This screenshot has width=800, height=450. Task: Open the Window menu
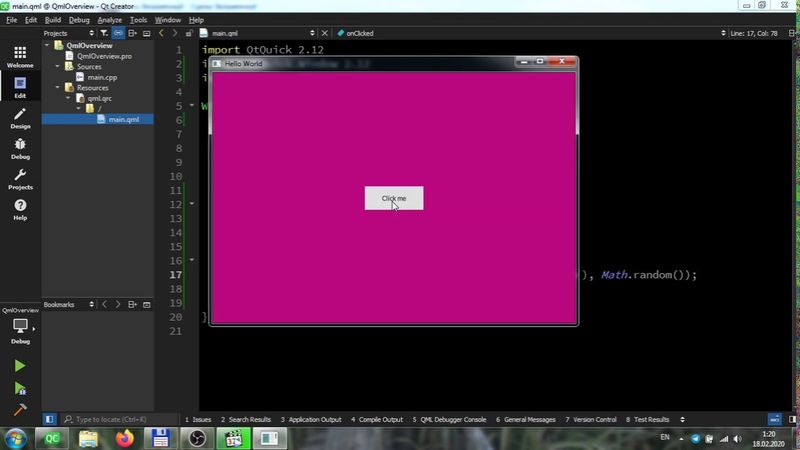pos(168,20)
